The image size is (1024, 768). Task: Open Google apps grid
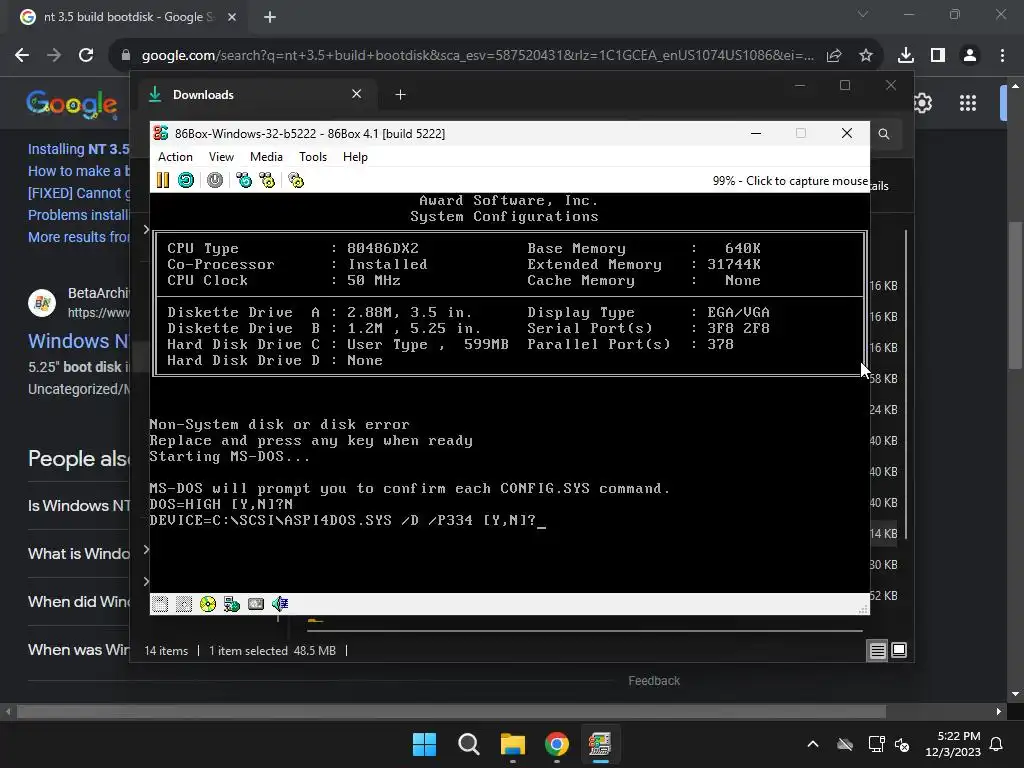pyautogui.click(x=968, y=103)
